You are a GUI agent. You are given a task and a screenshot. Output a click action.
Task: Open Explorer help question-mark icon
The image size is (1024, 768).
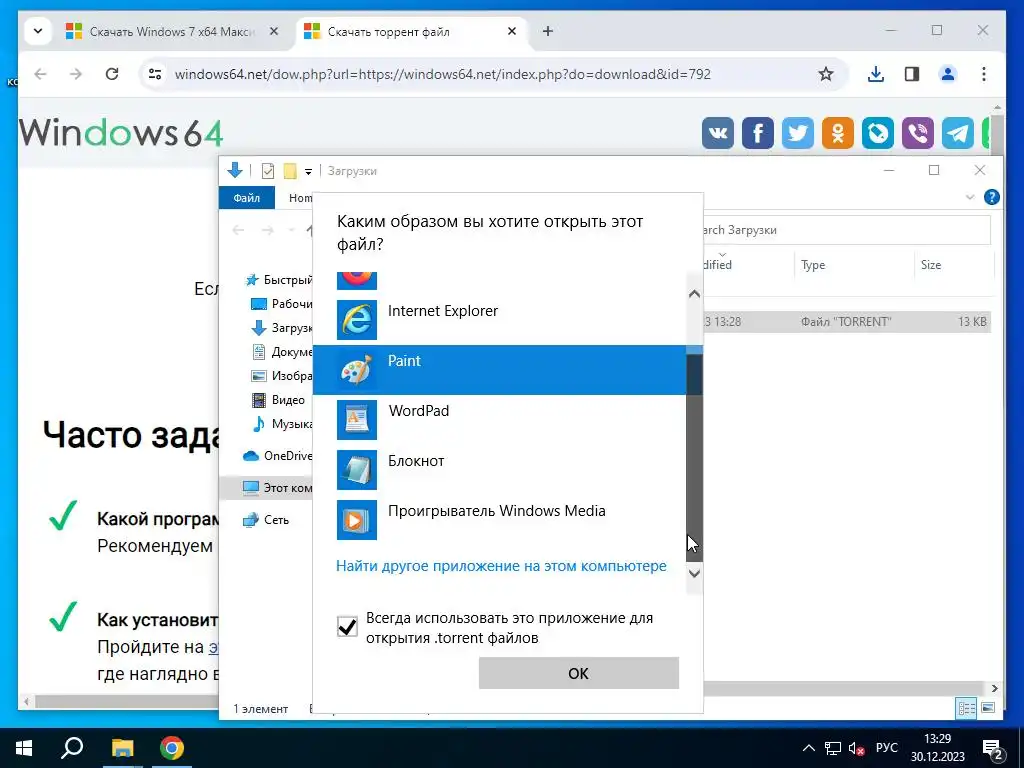coord(991,197)
